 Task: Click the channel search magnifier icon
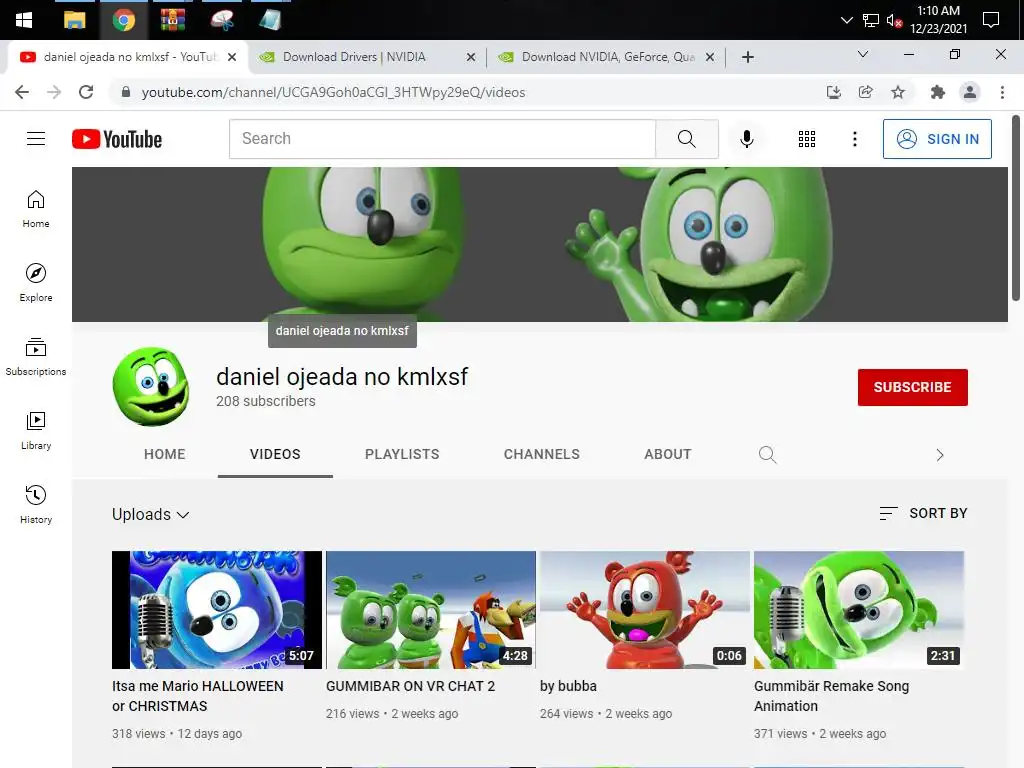tap(767, 455)
